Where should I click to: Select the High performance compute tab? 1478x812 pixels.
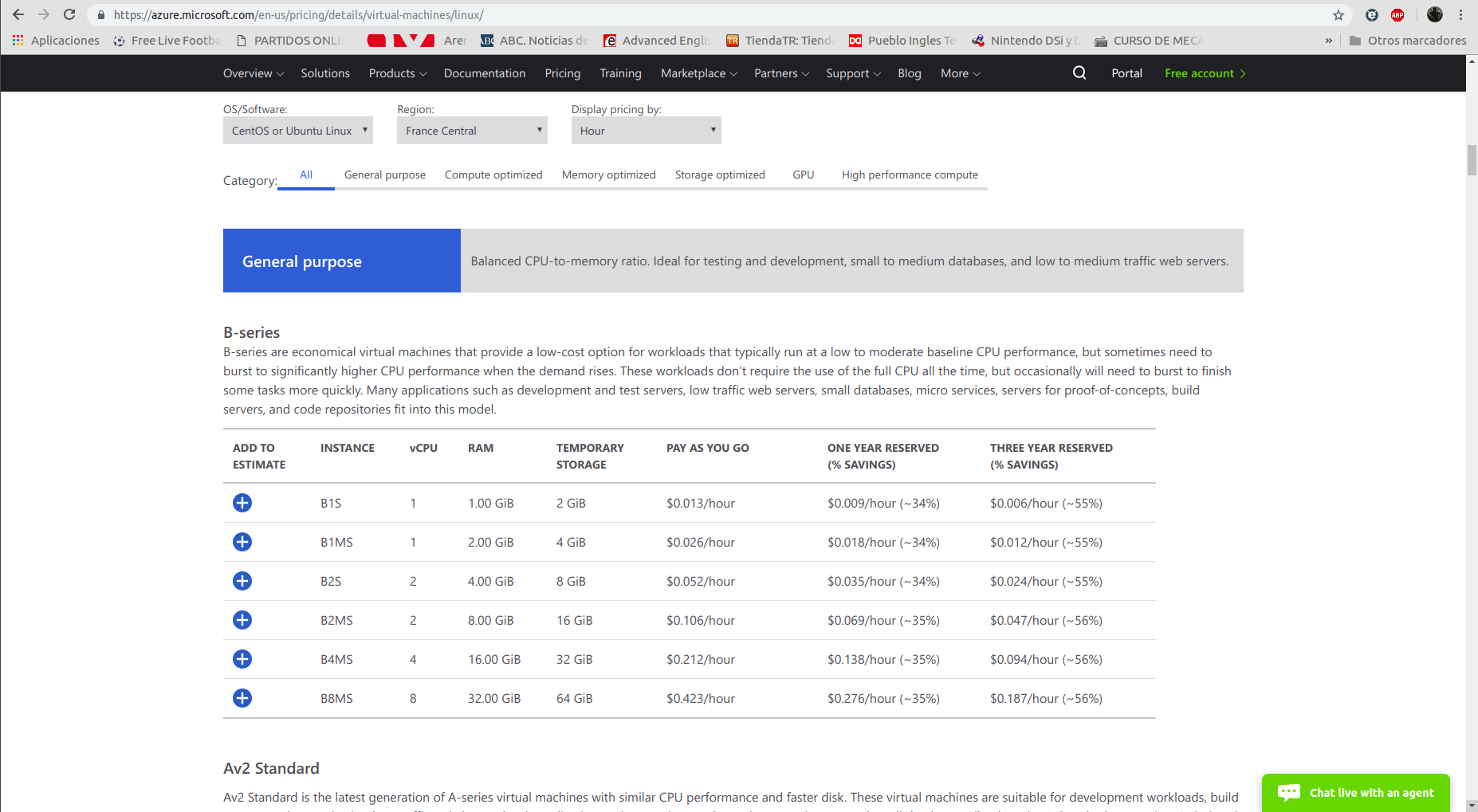coord(910,175)
